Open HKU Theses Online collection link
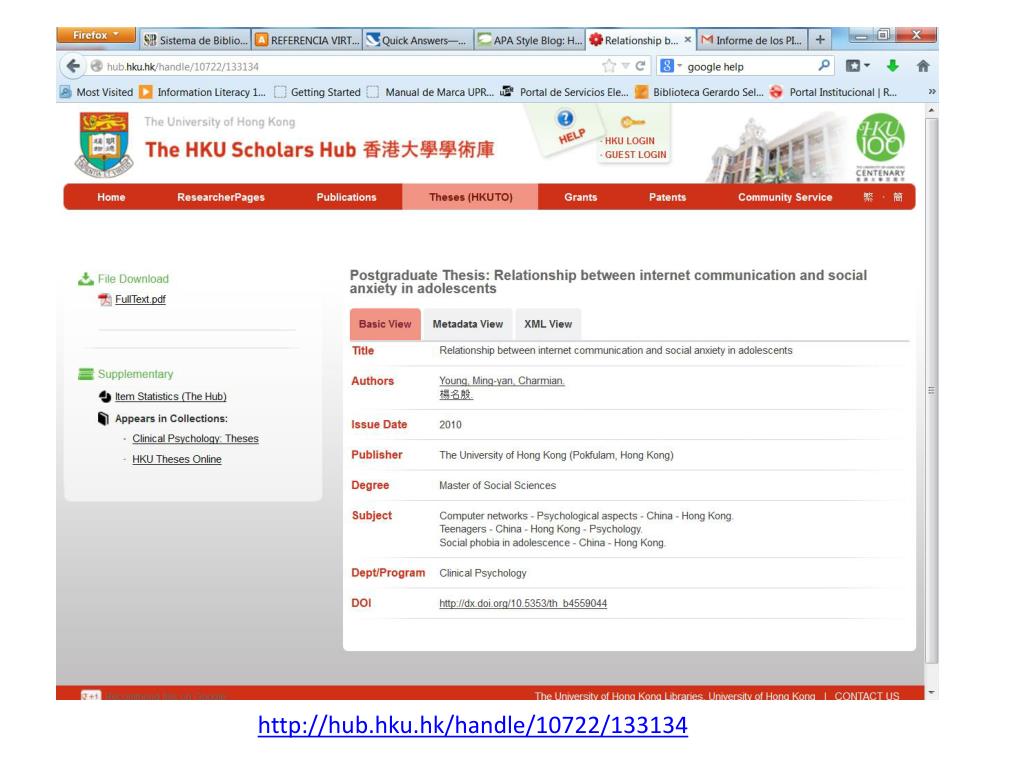 click(176, 459)
